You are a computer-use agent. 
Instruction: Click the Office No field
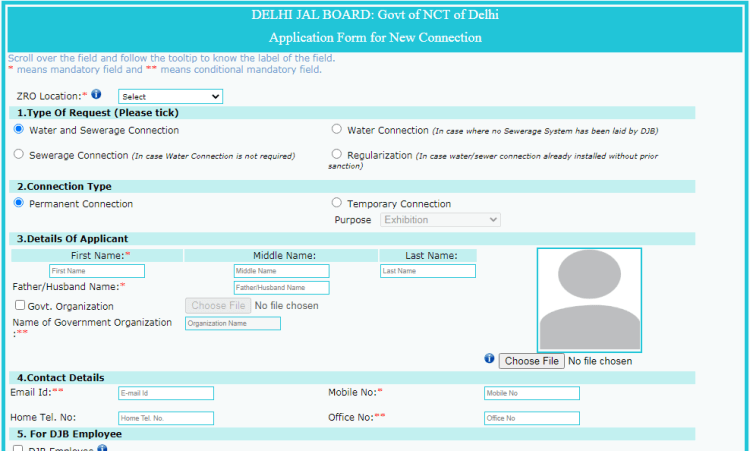tap(532, 418)
